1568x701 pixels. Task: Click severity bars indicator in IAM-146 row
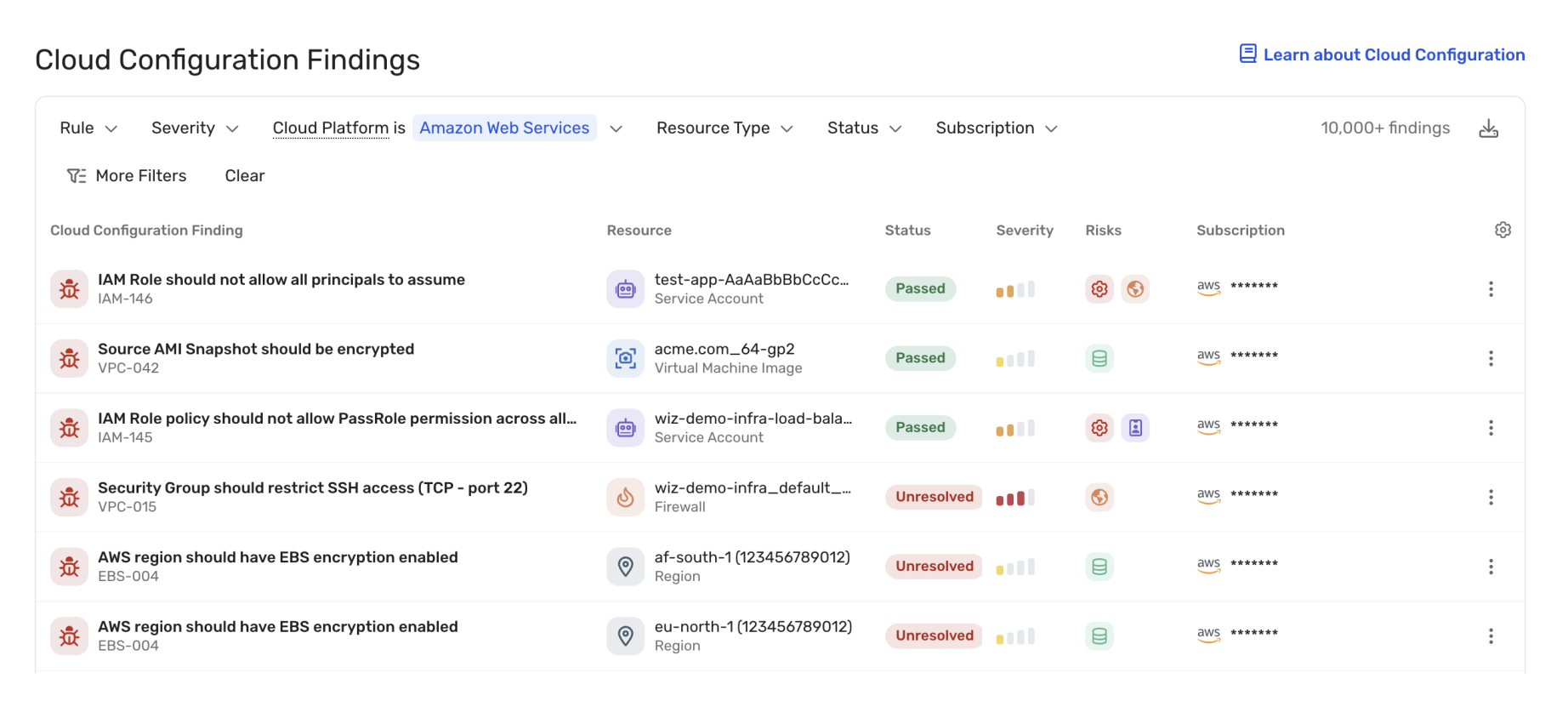tap(1015, 290)
